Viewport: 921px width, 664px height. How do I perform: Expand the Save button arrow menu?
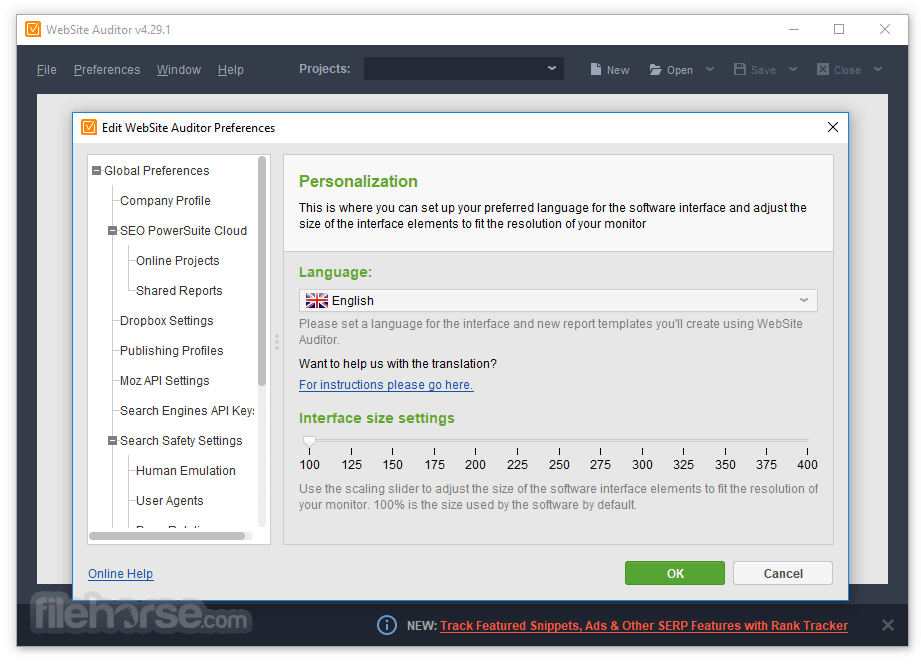tap(793, 69)
